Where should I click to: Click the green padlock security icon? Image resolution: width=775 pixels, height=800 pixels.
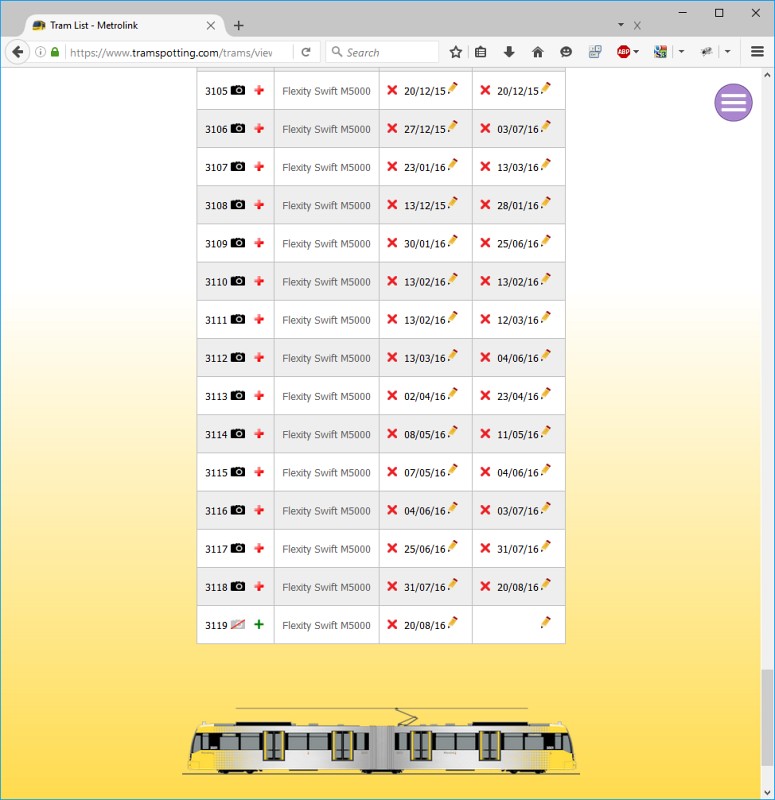[x=55, y=52]
